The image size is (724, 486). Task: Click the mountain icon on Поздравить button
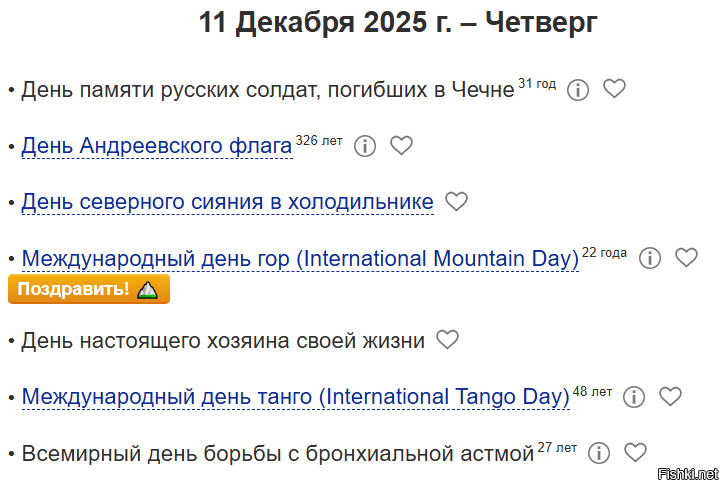147,290
